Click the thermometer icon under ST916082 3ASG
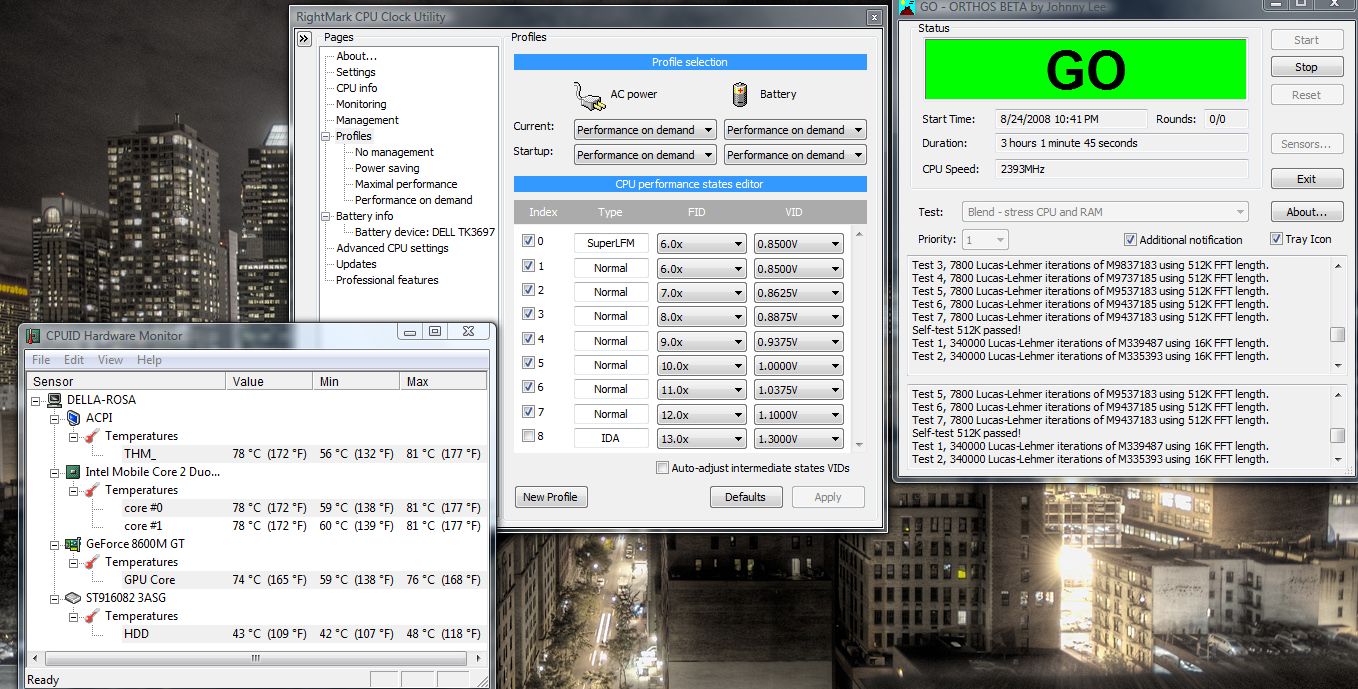1358x689 pixels. [92, 616]
